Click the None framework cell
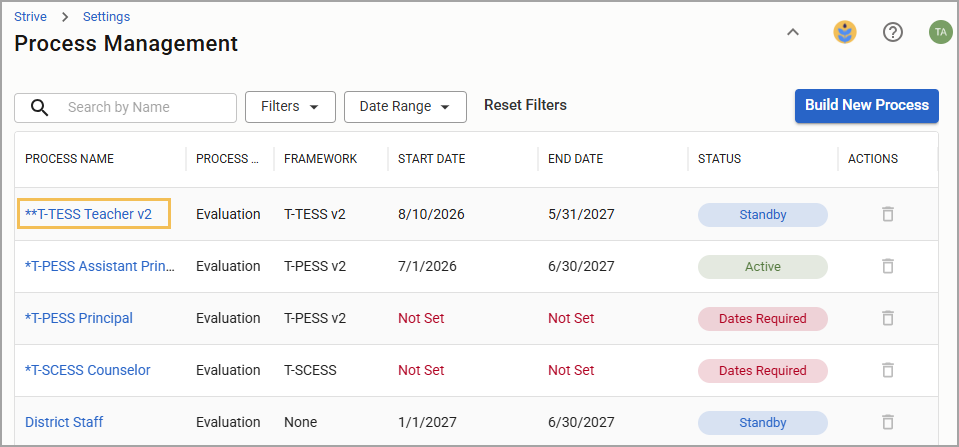Screen dimensions: 959x447 click(300, 422)
